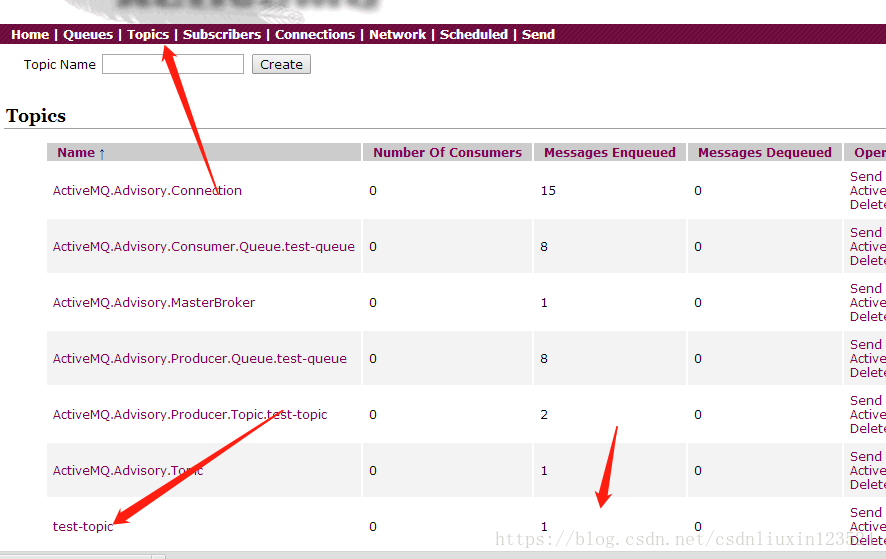Image resolution: width=886 pixels, height=559 pixels.
Task: Click Delete for ActiveMQ.Advisory.Connection row
Action: pos(868,205)
